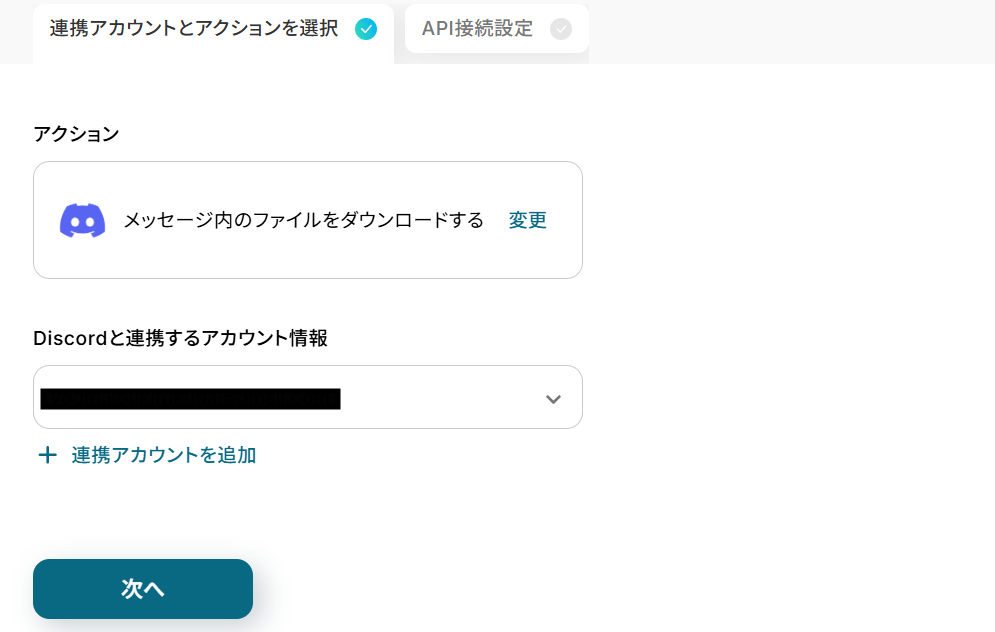This screenshot has width=995, height=632.
Task: Click the redacted account name in the dropdown
Action: click(190, 399)
